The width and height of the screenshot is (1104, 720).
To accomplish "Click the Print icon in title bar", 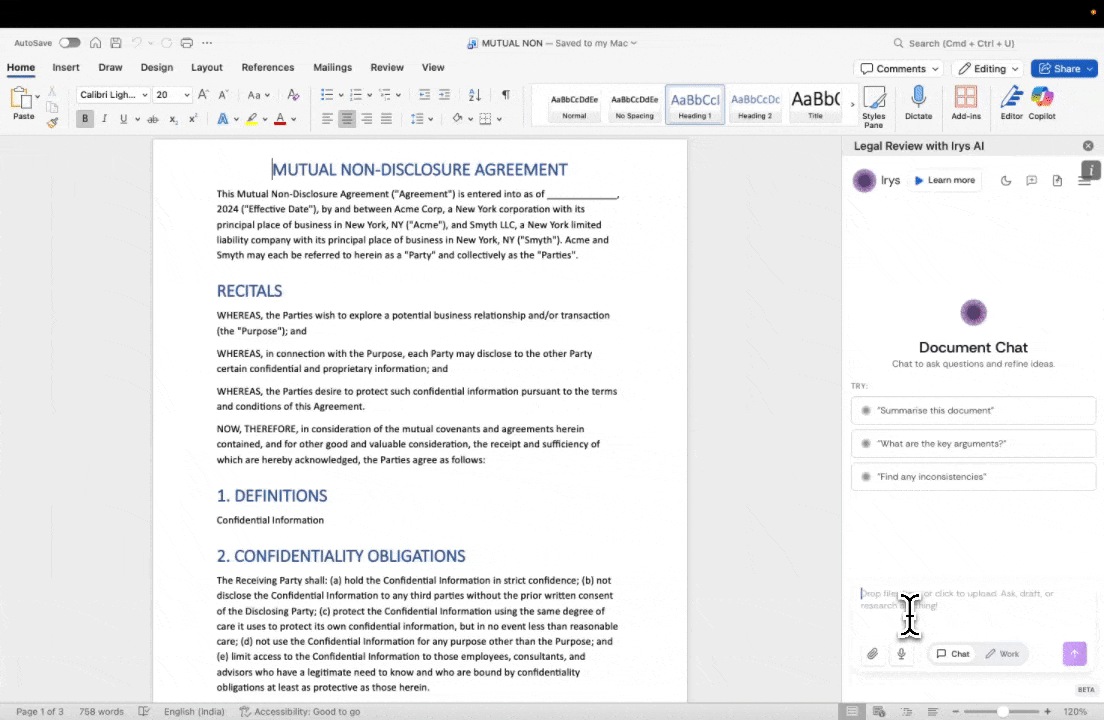I will (x=187, y=43).
